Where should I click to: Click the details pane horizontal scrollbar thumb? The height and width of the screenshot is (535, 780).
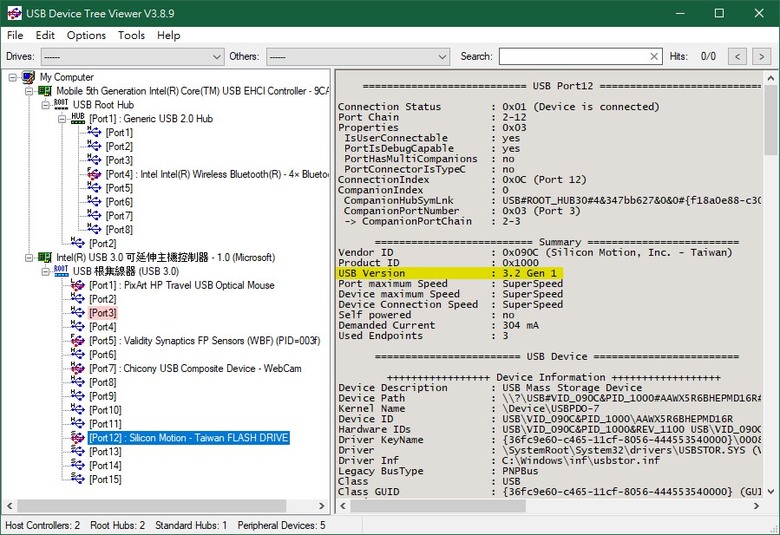point(438,506)
